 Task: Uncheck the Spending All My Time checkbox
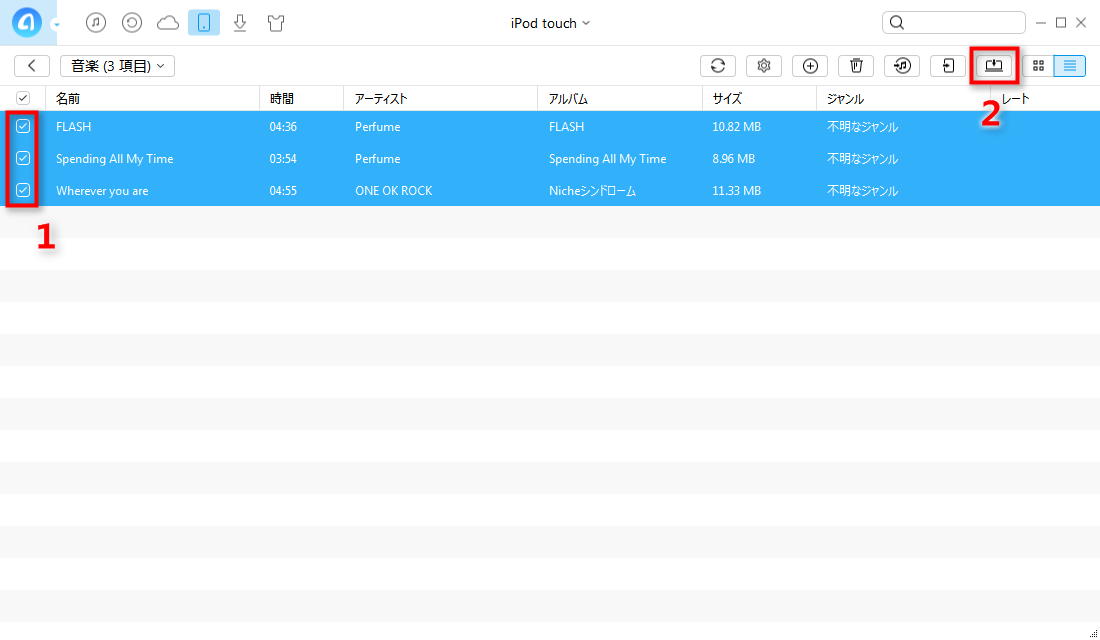tap(23, 158)
